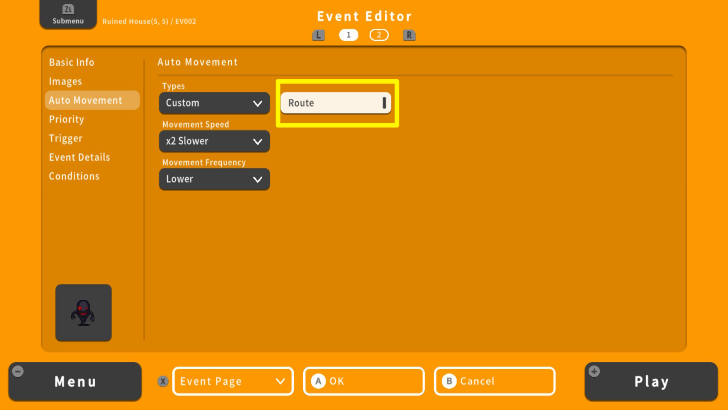This screenshot has height=410, width=728.
Task: Click the plus icon on Play button
Action: [594, 371]
